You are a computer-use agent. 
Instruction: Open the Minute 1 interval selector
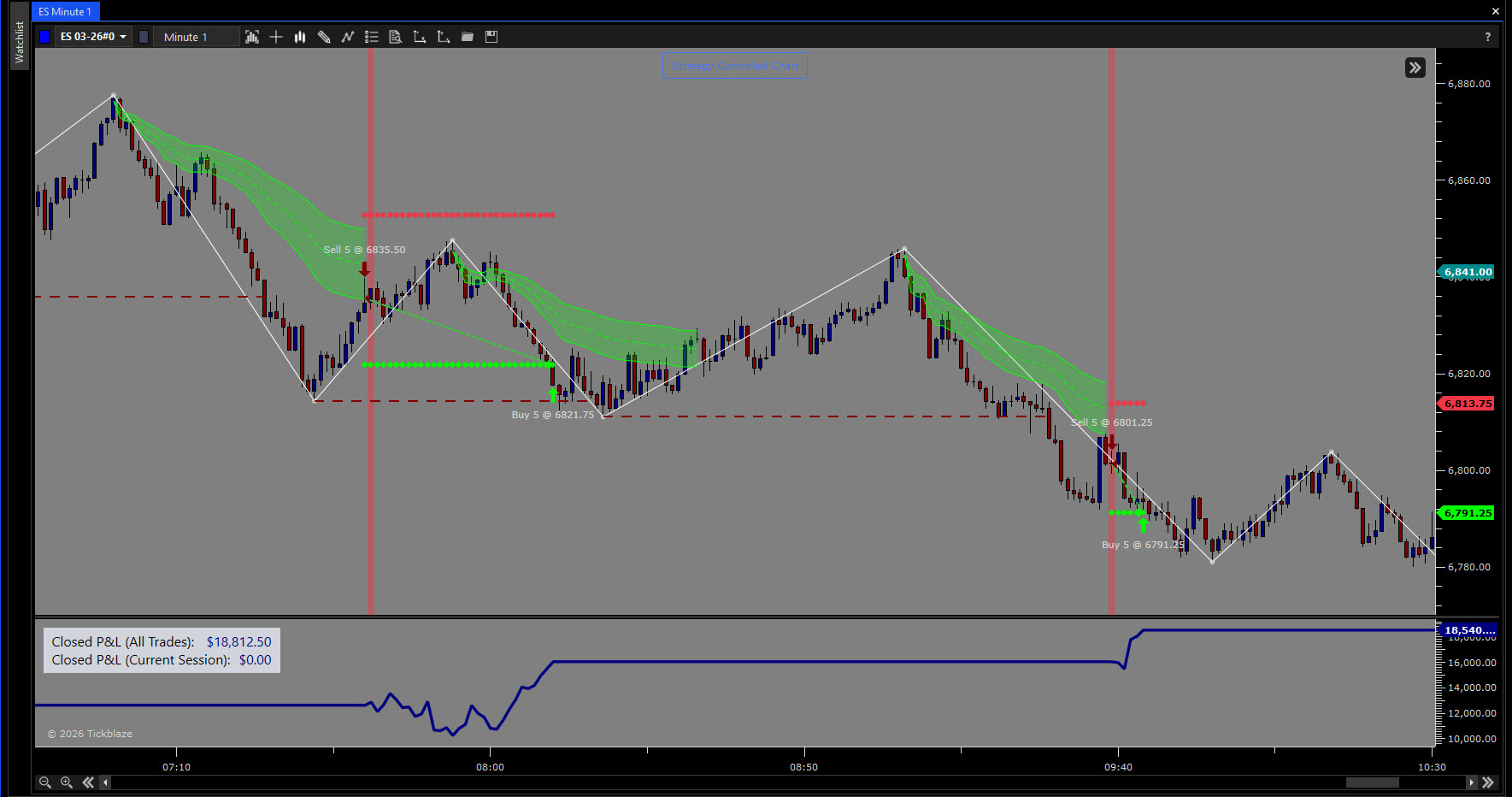[x=197, y=37]
